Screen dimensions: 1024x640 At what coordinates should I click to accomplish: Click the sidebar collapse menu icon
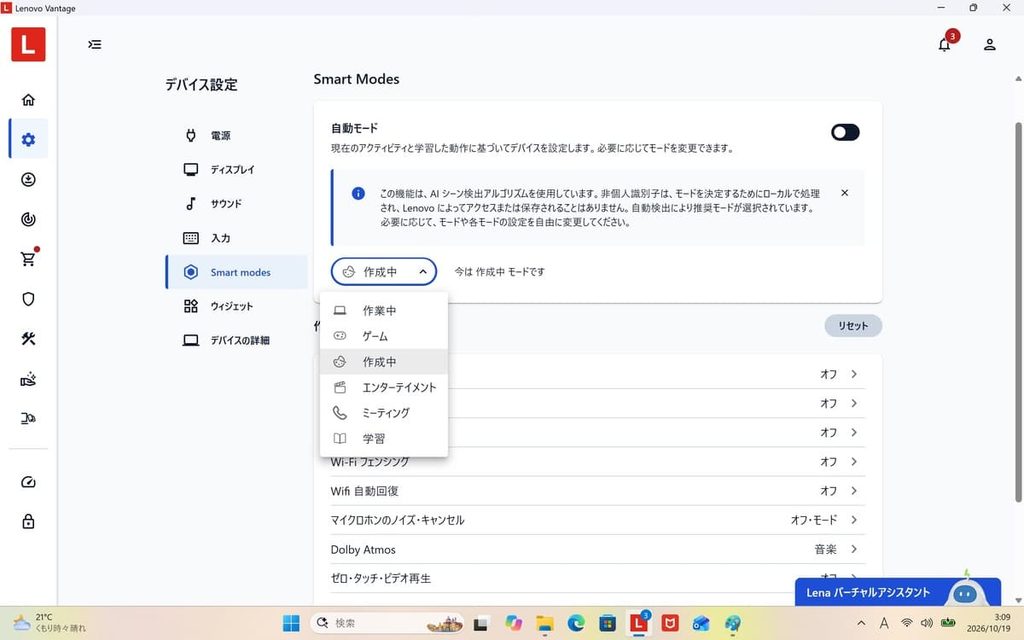pyautogui.click(x=95, y=44)
